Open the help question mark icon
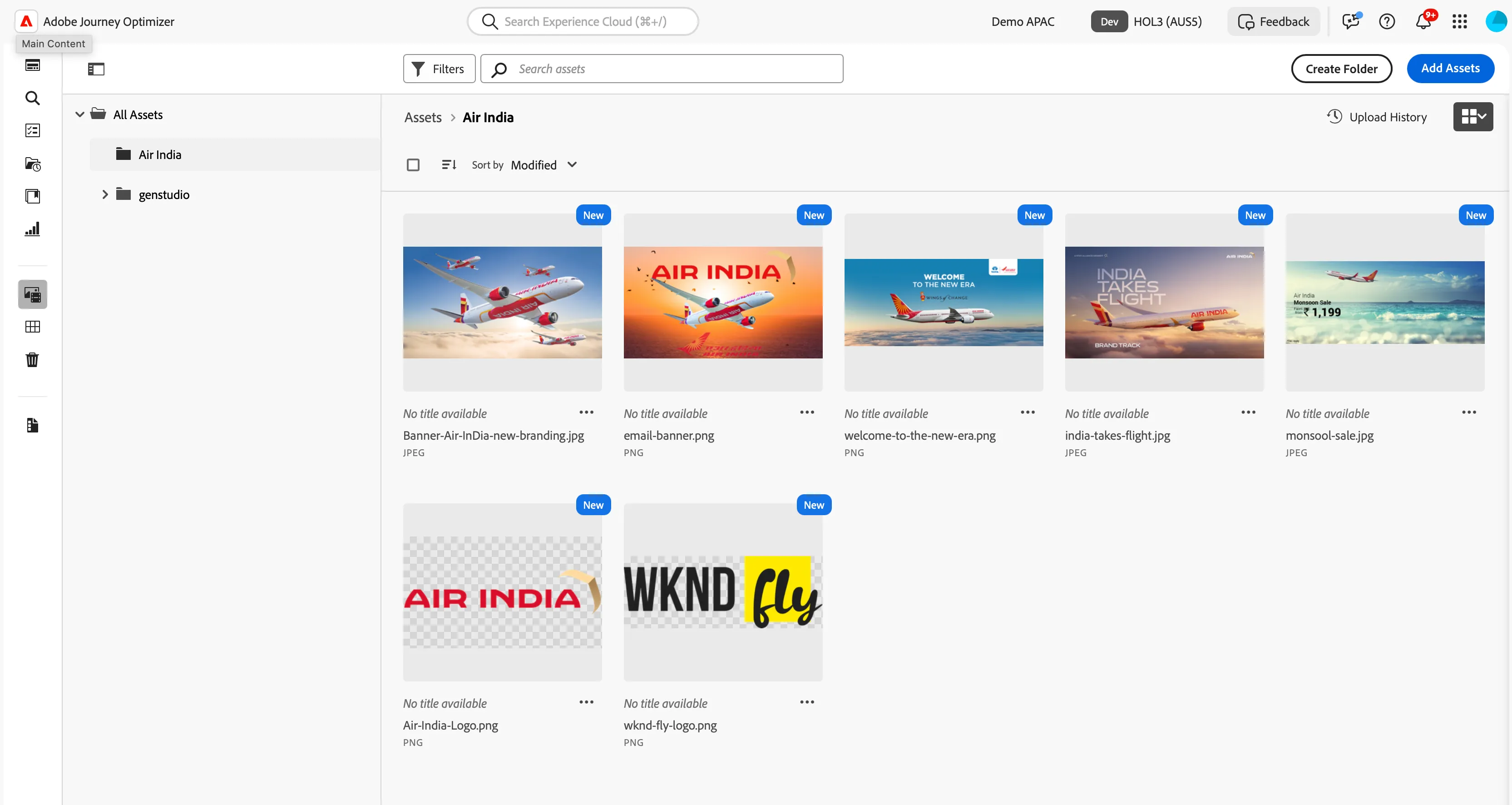This screenshot has width=1512, height=805. pyautogui.click(x=1387, y=22)
